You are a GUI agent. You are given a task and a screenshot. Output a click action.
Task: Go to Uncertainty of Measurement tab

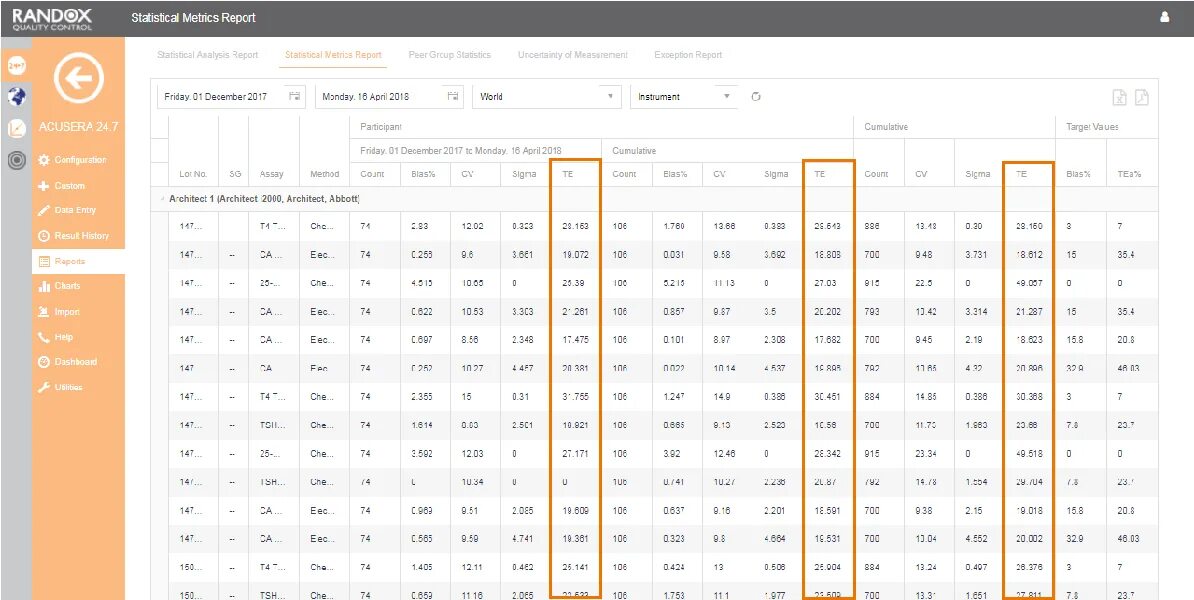(573, 55)
